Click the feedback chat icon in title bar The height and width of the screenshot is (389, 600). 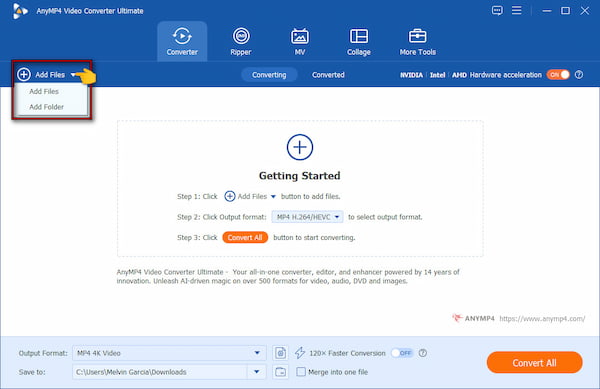coord(497,10)
